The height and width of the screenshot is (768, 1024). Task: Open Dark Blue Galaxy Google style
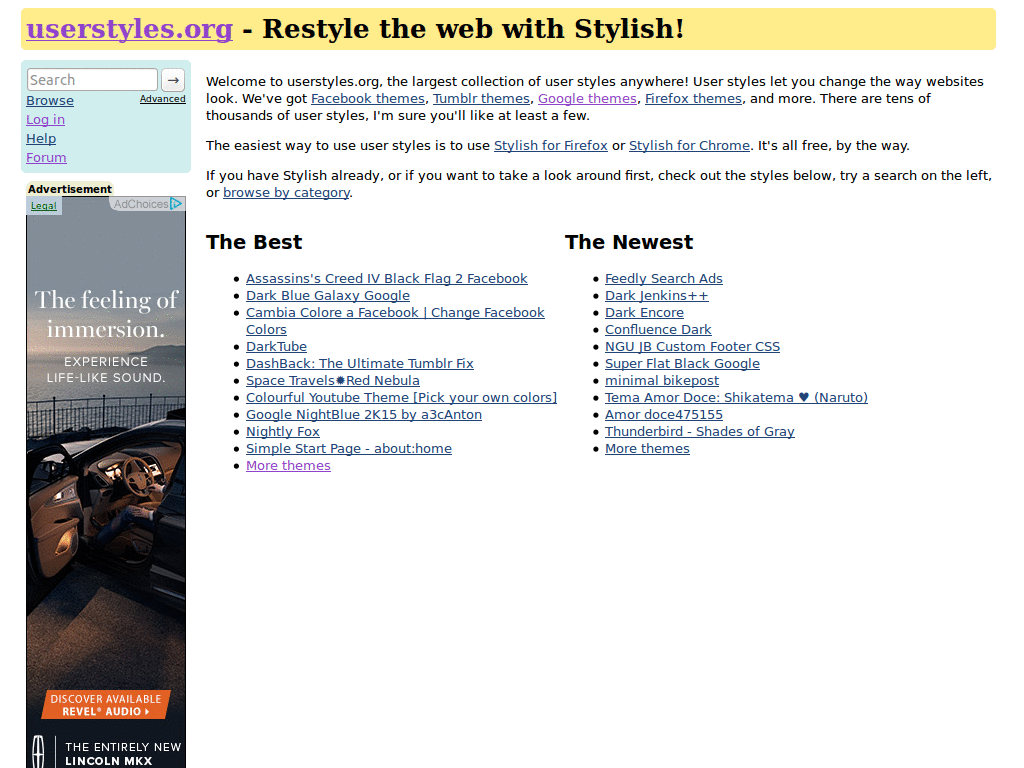click(328, 296)
